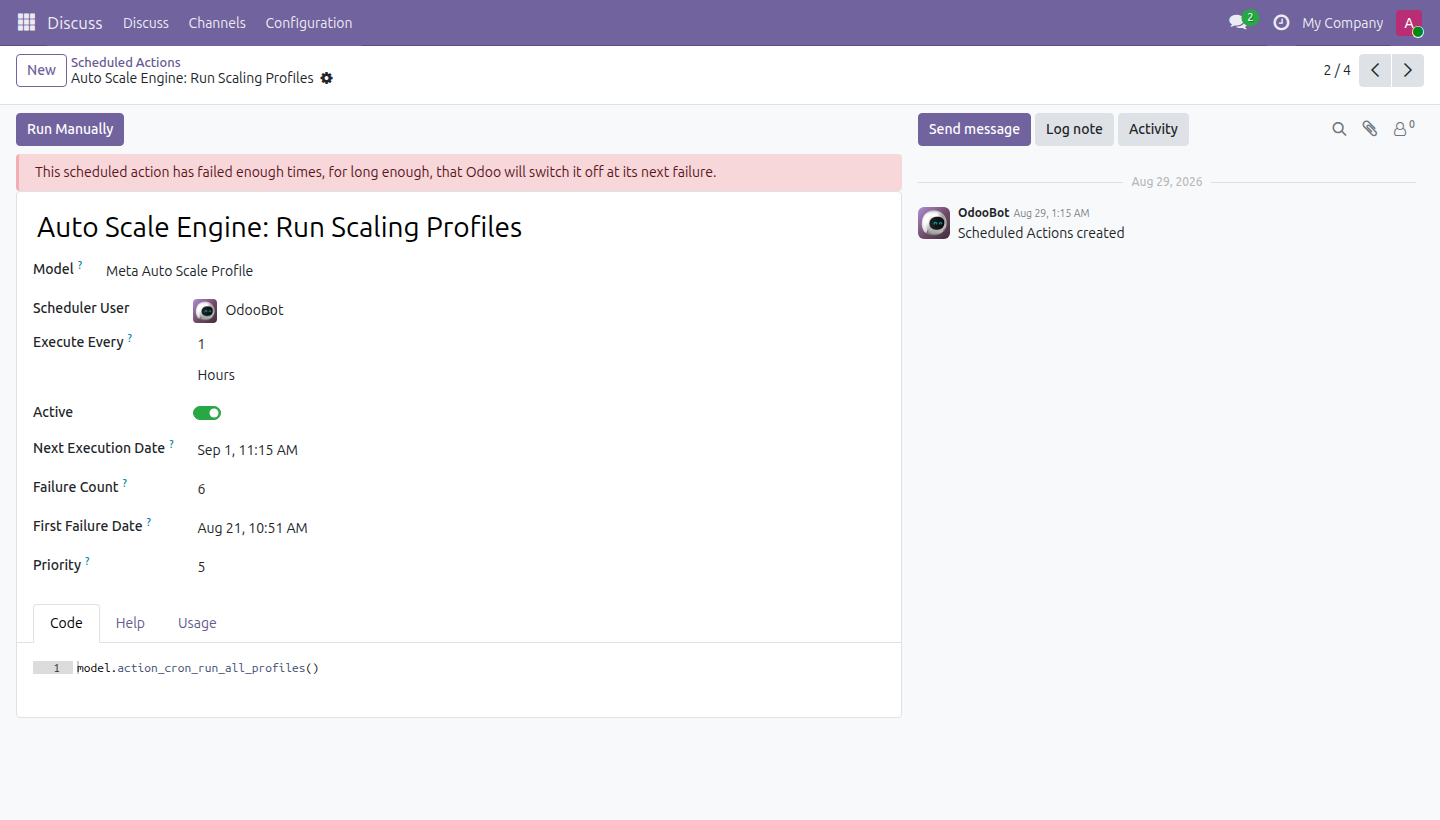Show help tooltip for First Failure Date

tap(149, 522)
